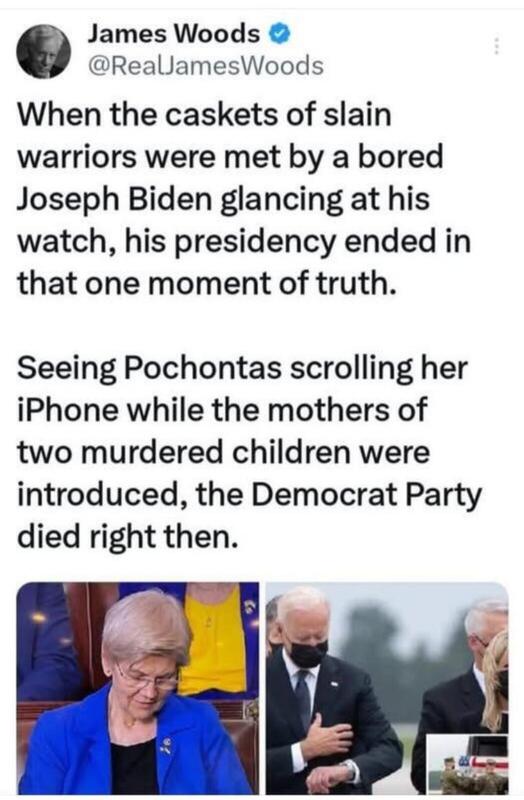Click the first paragraph about caskets of slain warriors
This screenshot has height=800, width=524.
[x=244, y=198]
